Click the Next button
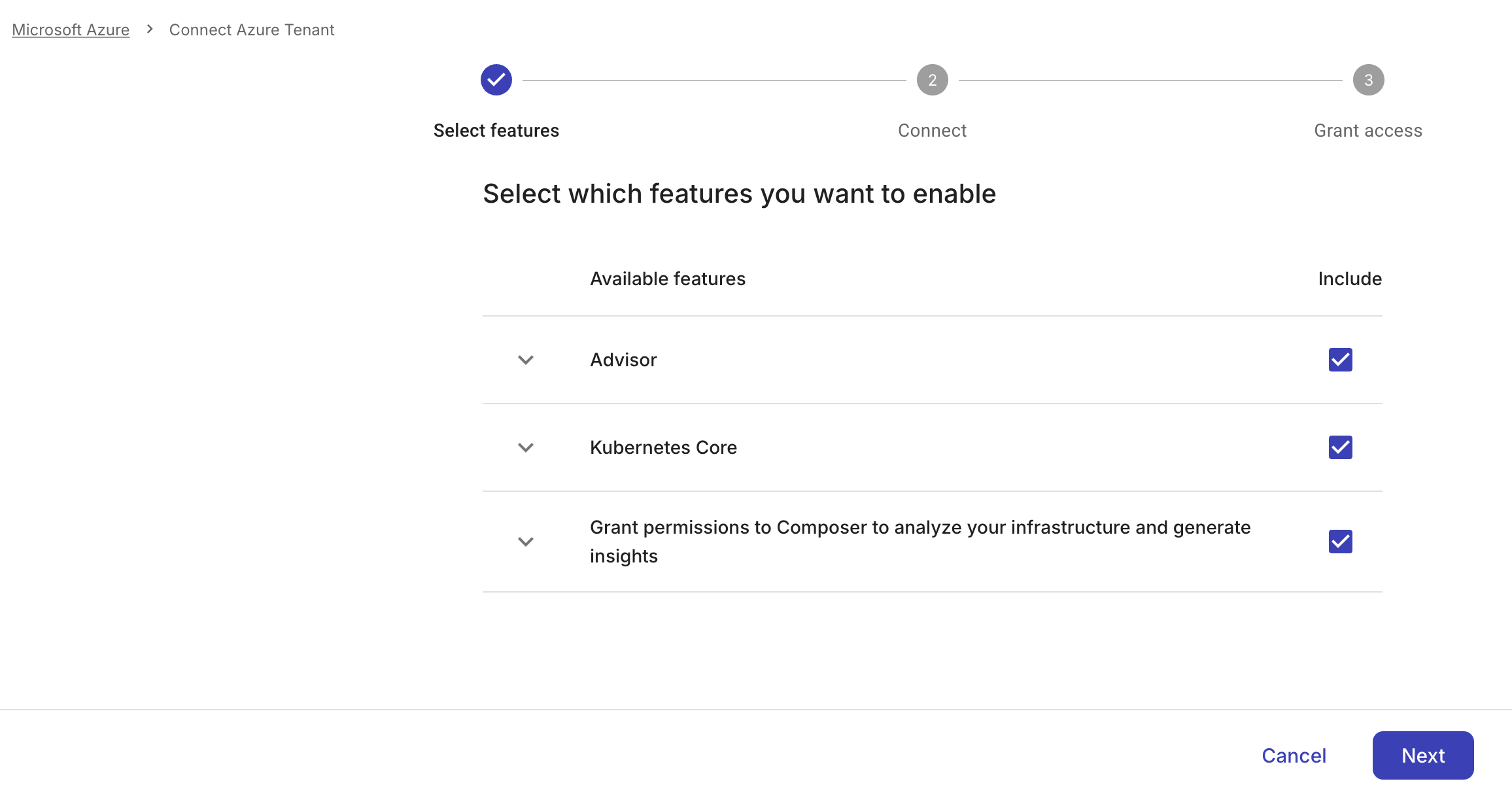 click(x=1423, y=755)
